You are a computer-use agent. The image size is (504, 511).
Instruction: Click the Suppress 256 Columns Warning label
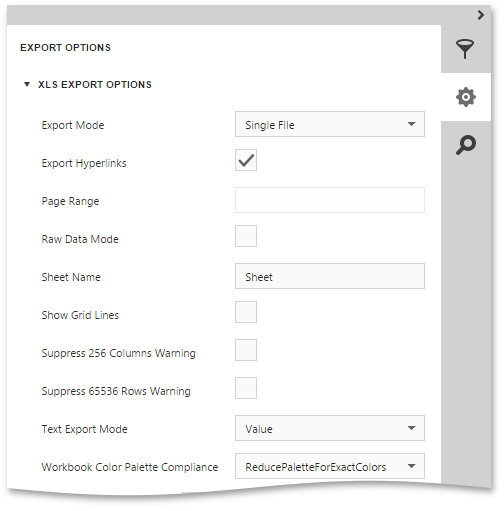[x=118, y=353]
